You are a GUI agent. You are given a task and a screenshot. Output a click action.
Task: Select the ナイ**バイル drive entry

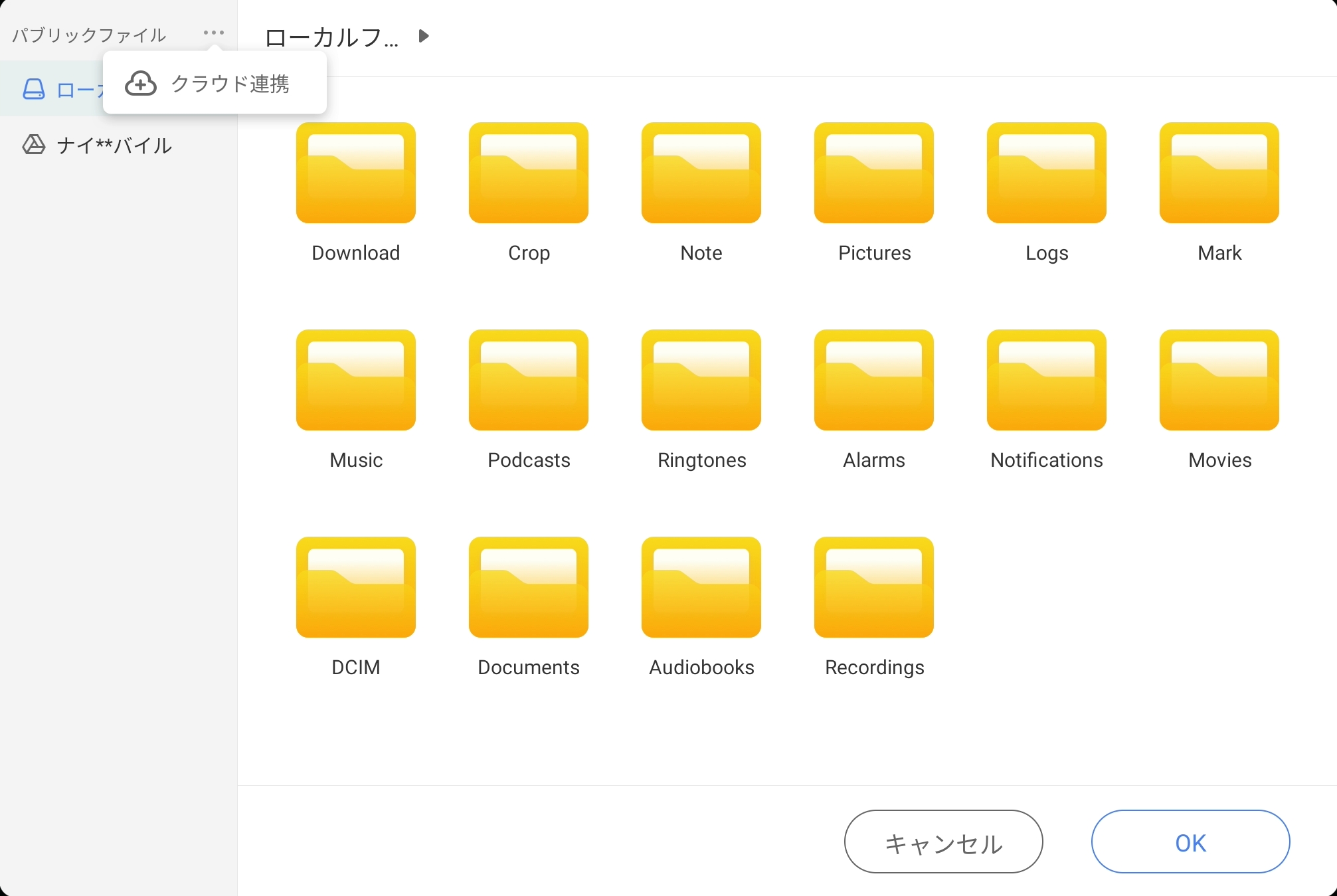click(113, 145)
